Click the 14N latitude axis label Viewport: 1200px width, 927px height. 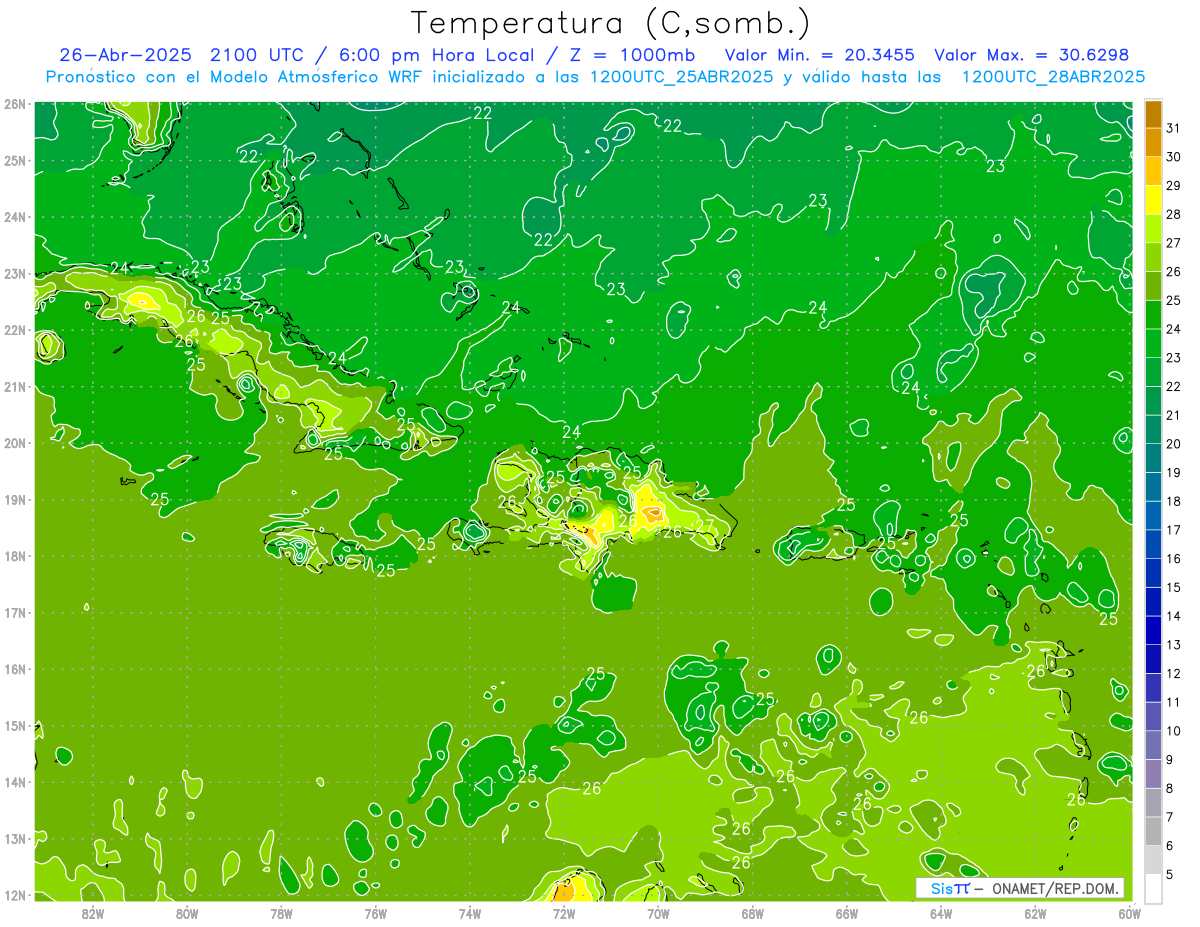tap(15, 782)
